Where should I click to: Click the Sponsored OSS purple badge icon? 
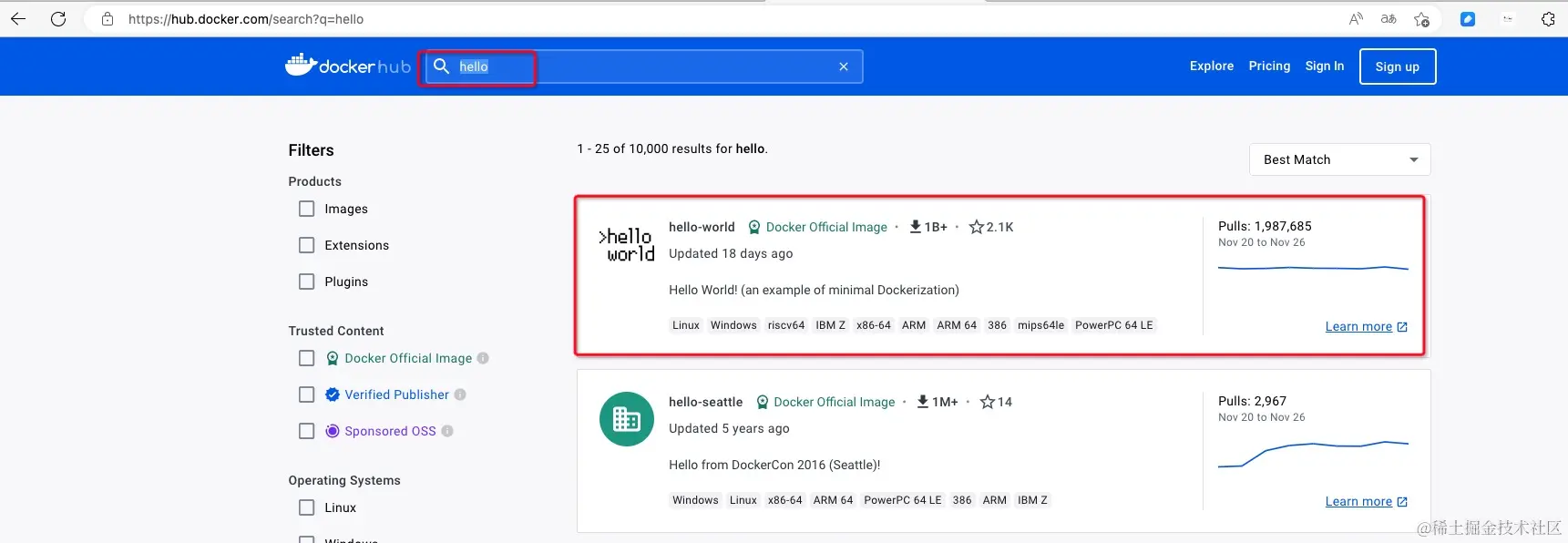[x=333, y=431]
